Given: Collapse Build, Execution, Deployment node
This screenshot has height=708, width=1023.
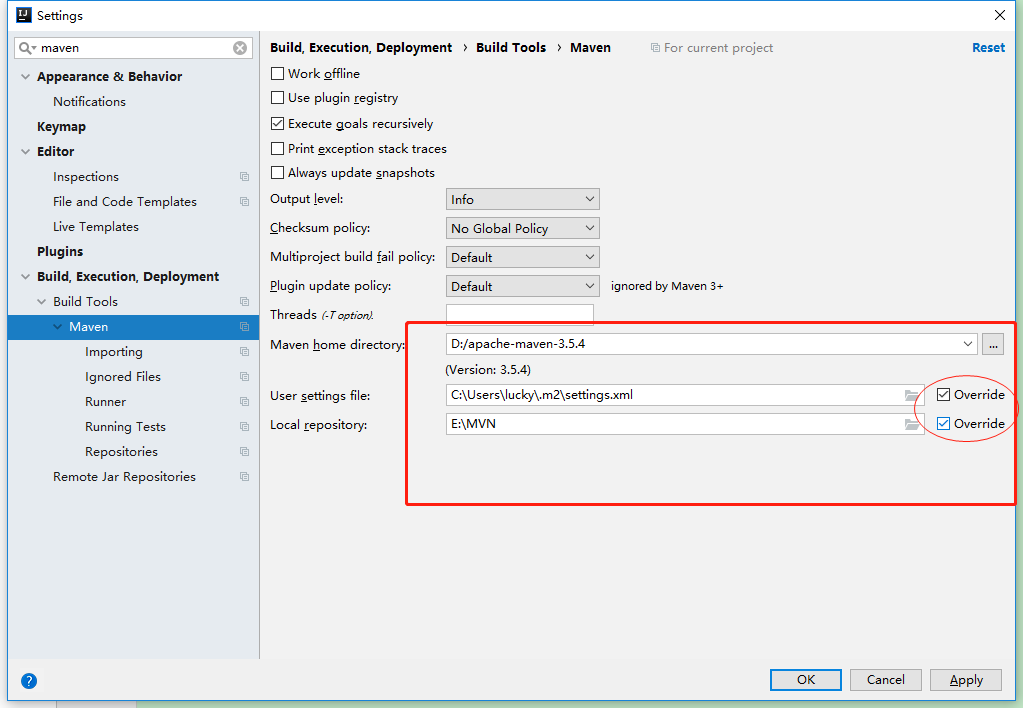Looking at the screenshot, I should [x=25, y=277].
